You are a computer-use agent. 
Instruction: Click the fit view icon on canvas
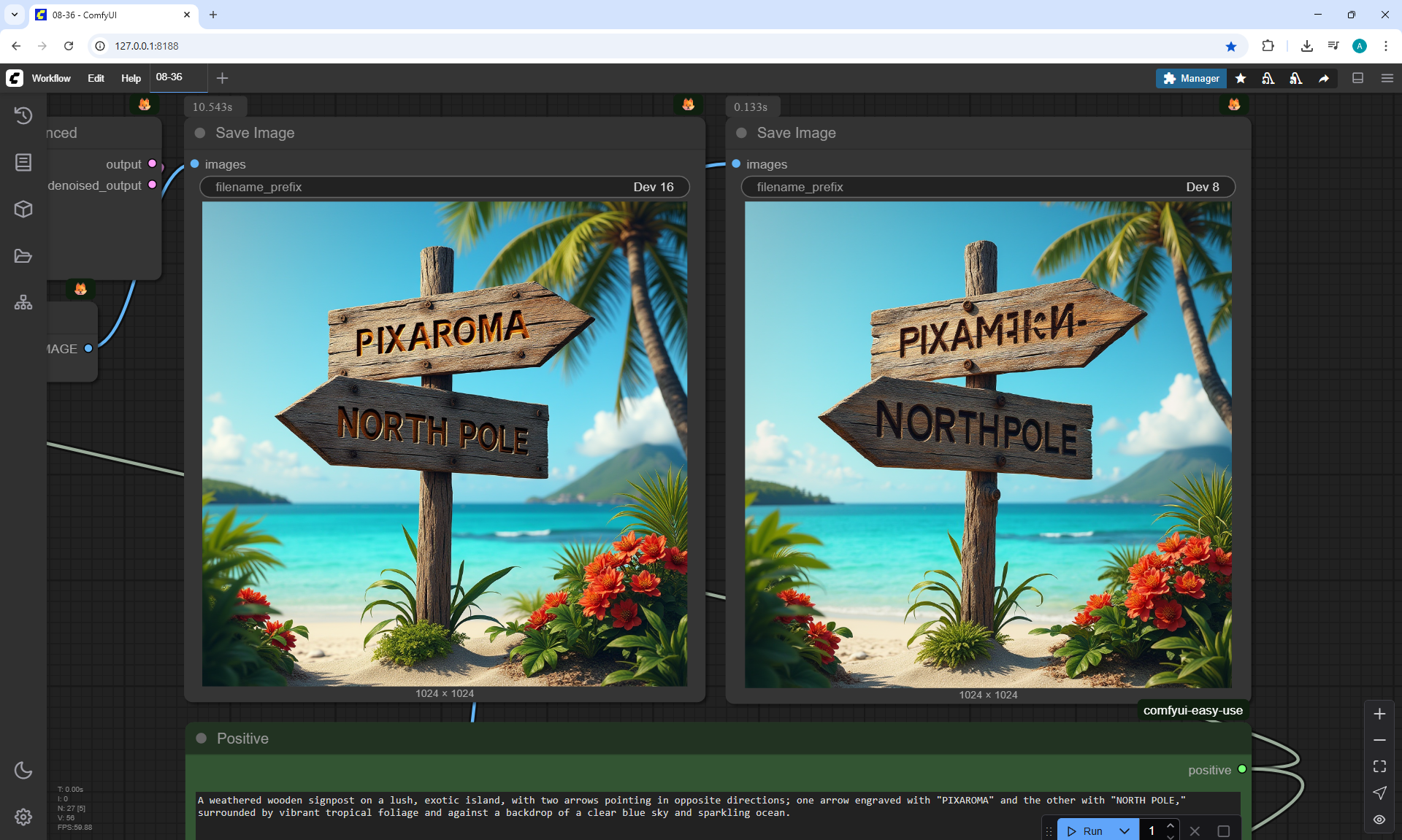[x=1379, y=766]
